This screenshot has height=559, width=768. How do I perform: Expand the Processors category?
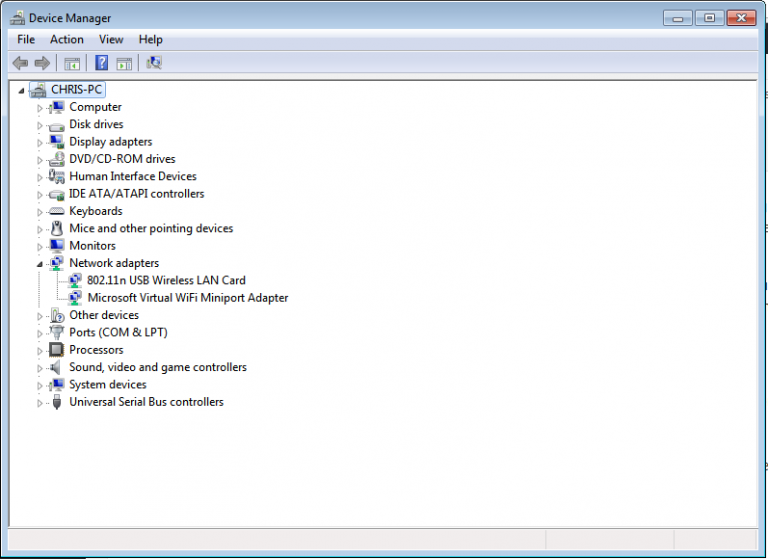(x=40, y=351)
